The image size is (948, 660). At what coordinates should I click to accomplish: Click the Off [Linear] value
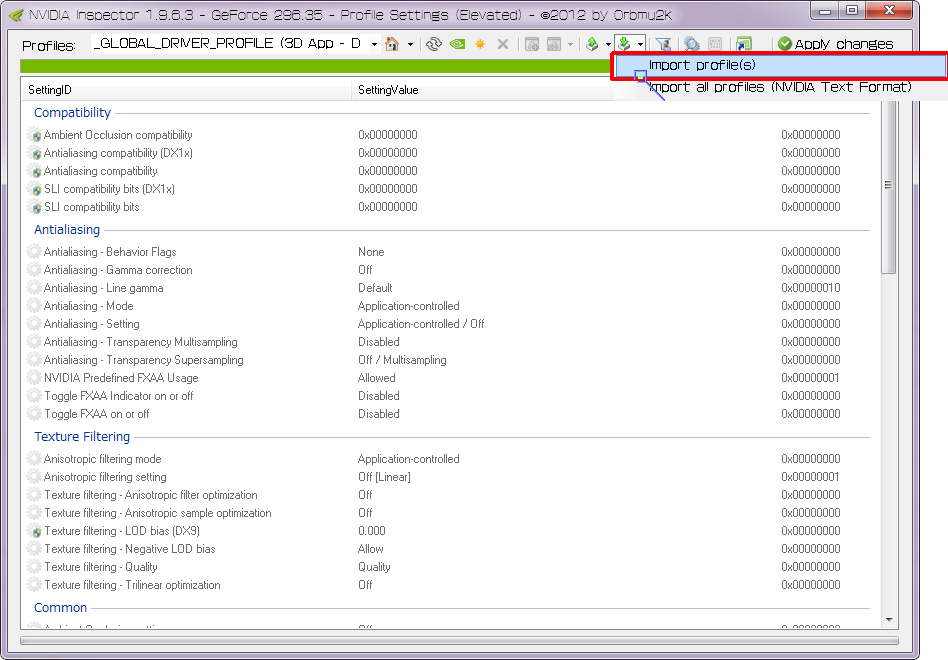385,477
